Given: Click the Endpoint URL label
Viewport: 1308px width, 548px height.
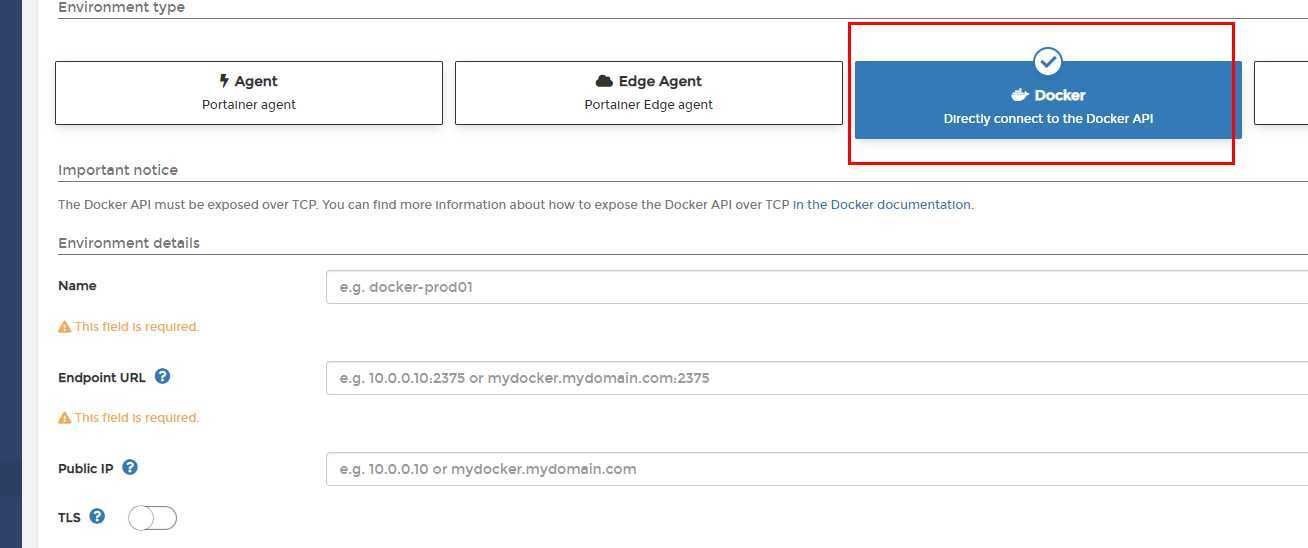Looking at the screenshot, I should click(x=102, y=378).
